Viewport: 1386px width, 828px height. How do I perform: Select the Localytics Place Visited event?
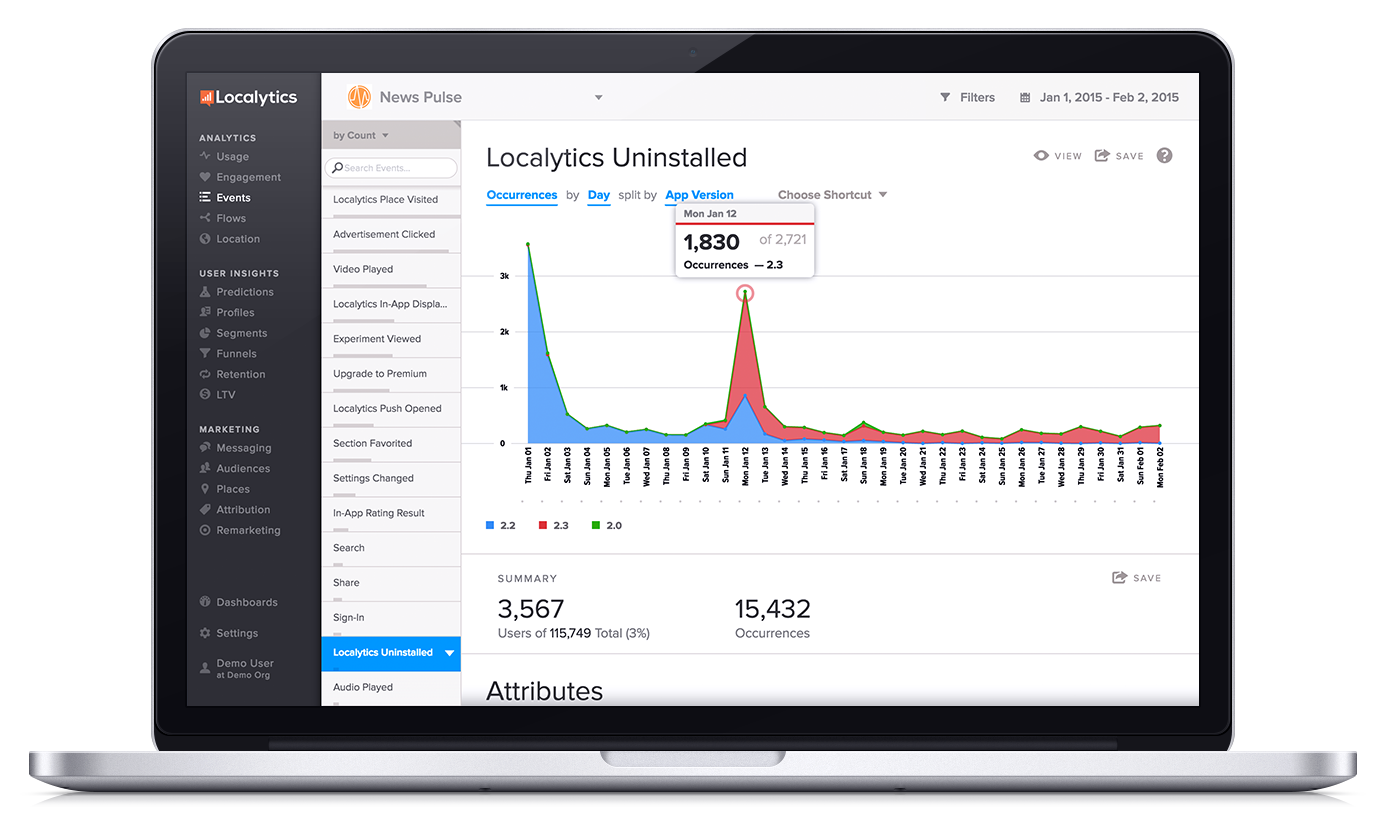click(x=391, y=200)
